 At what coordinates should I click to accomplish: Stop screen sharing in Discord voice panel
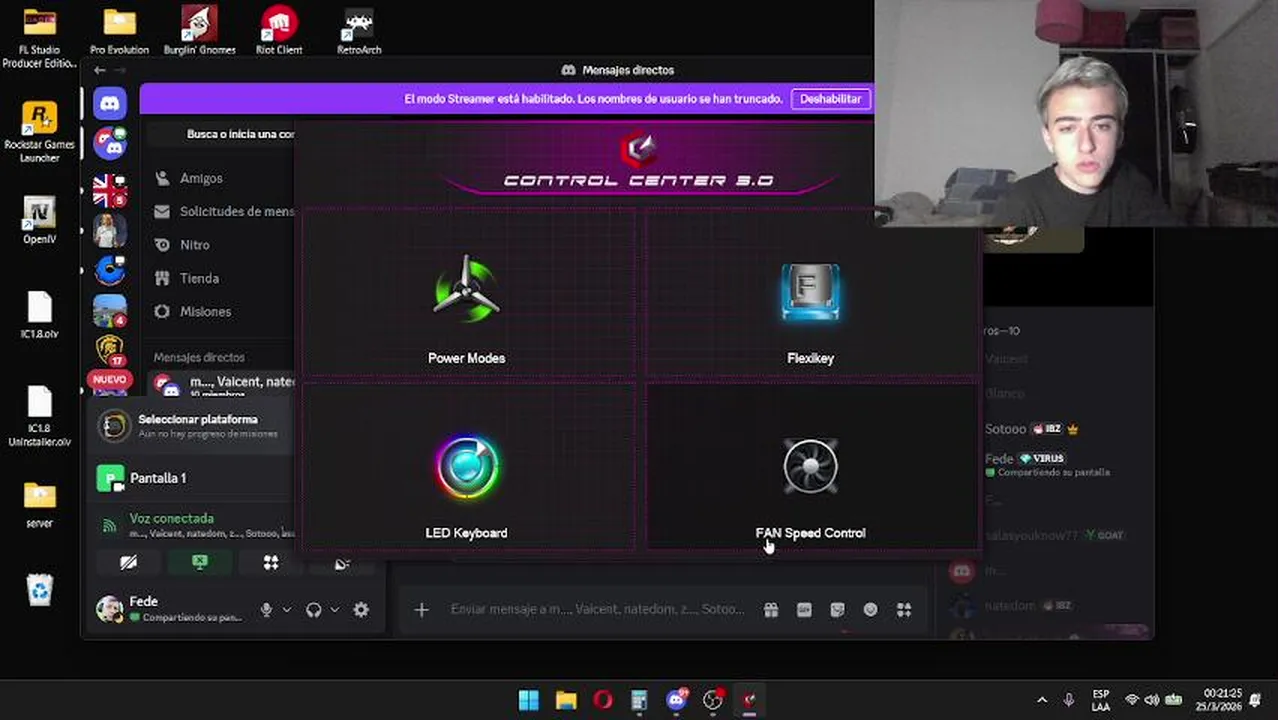pos(200,563)
